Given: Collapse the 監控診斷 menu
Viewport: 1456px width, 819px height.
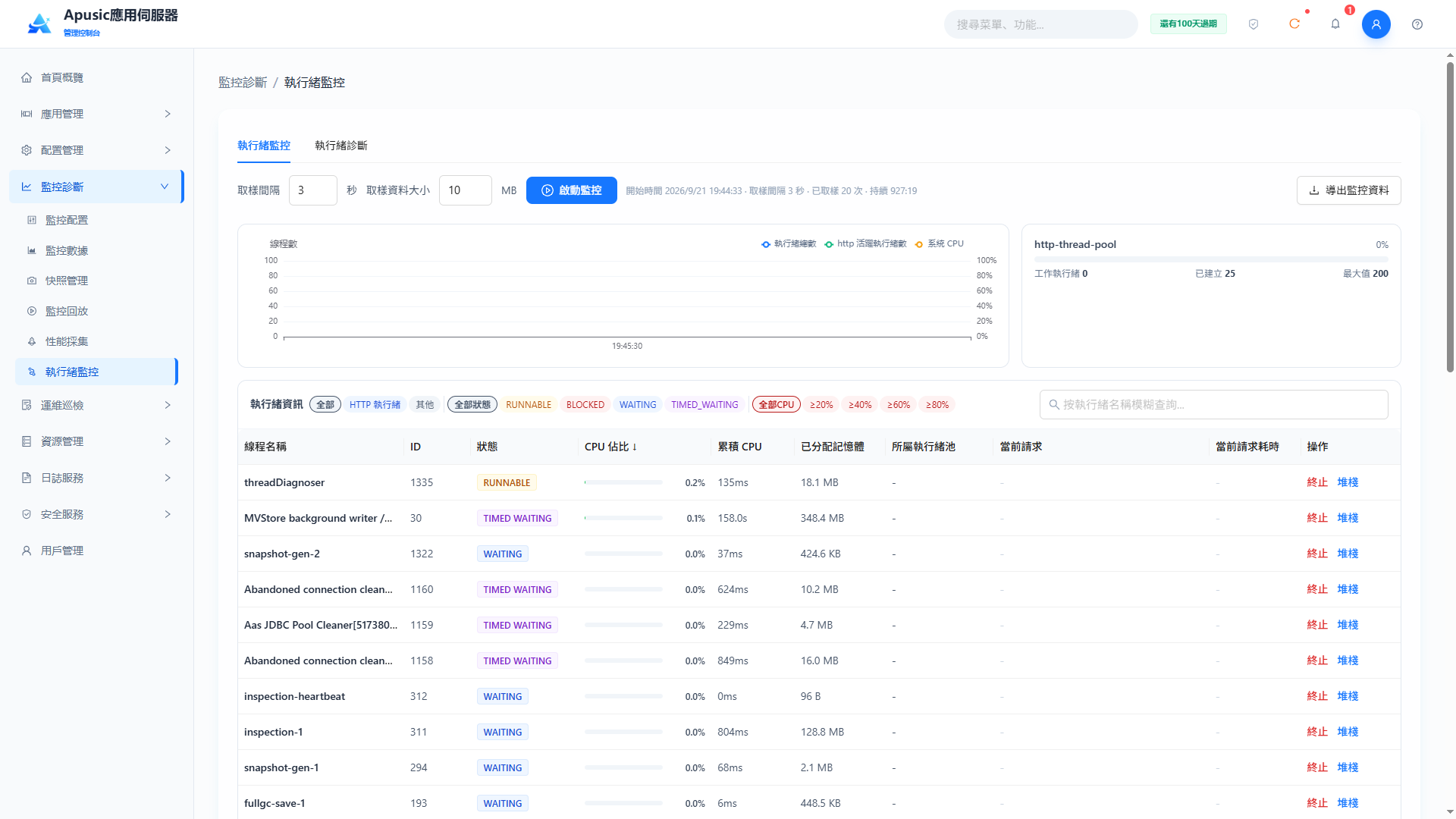Looking at the screenshot, I should (96, 187).
